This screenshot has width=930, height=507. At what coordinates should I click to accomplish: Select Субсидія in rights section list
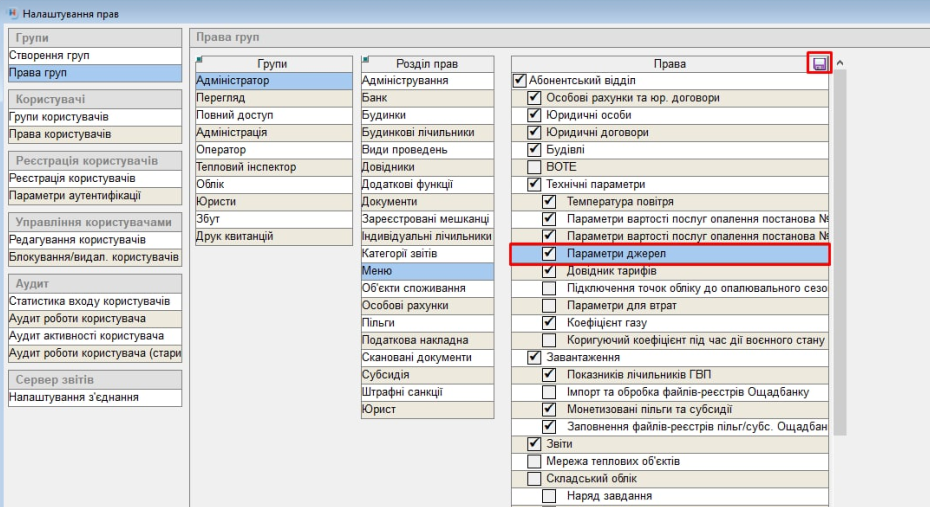click(x=386, y=375)
